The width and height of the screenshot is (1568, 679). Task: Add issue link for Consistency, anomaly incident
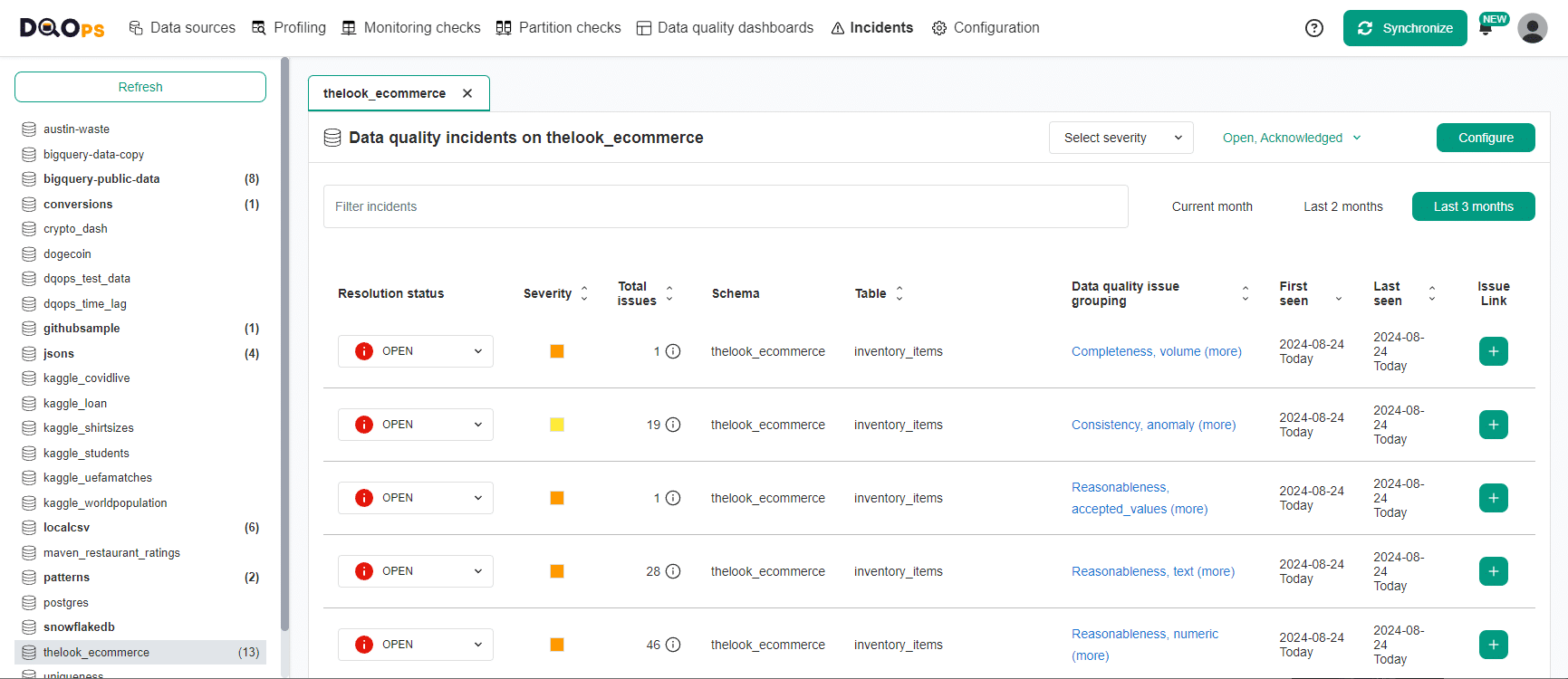(x=1494, y=425)
